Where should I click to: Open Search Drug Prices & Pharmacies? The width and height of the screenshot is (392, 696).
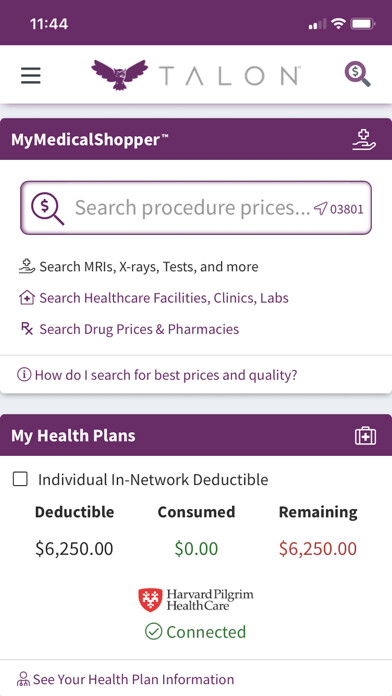click(x=139, y=329)
